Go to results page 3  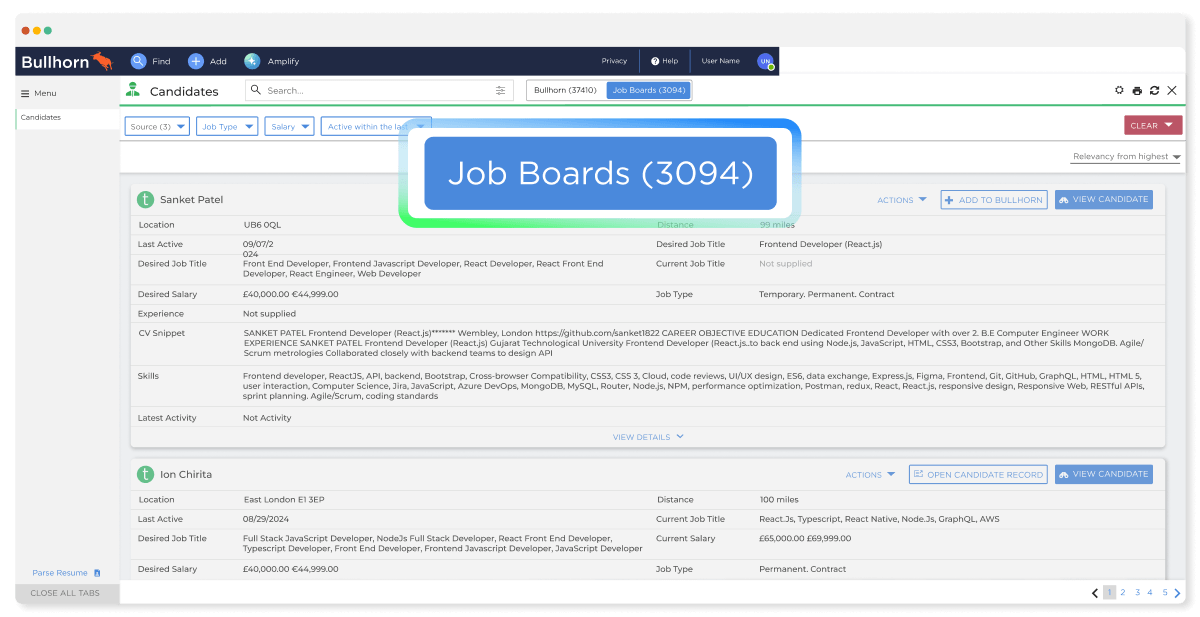coord(1137,593)
